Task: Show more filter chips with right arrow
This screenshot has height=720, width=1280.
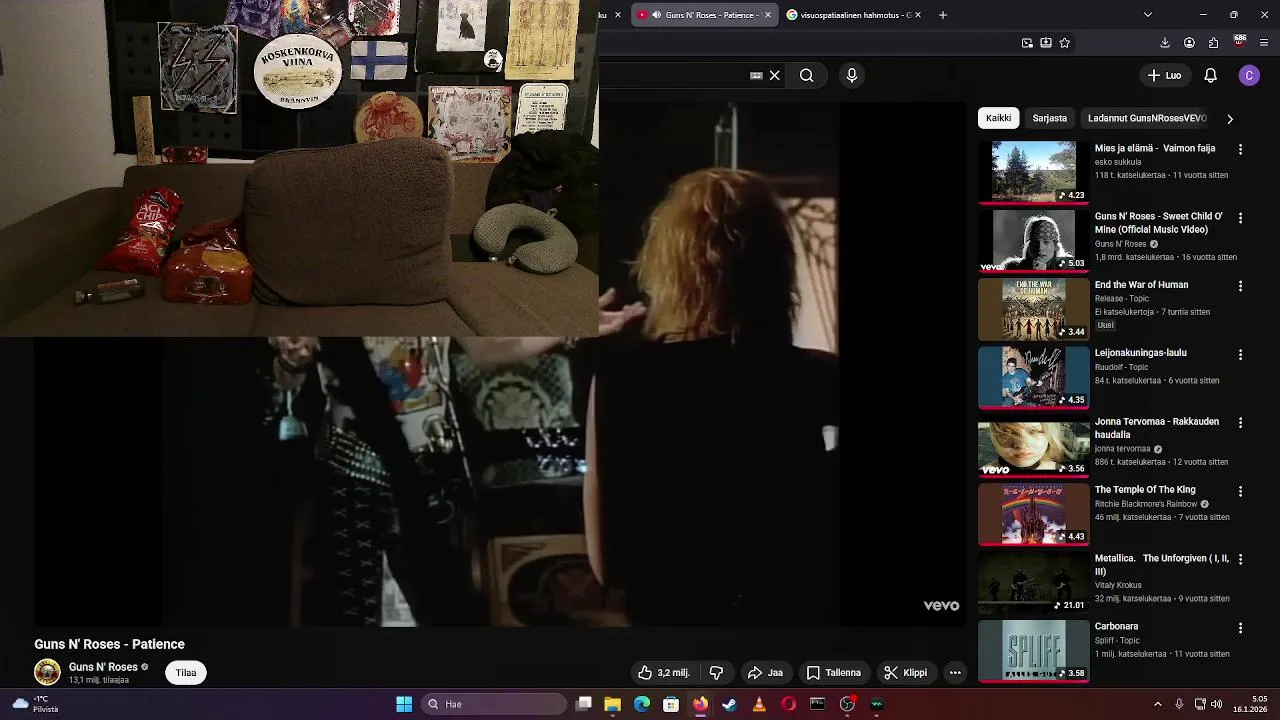Action: pos(1229,118)
